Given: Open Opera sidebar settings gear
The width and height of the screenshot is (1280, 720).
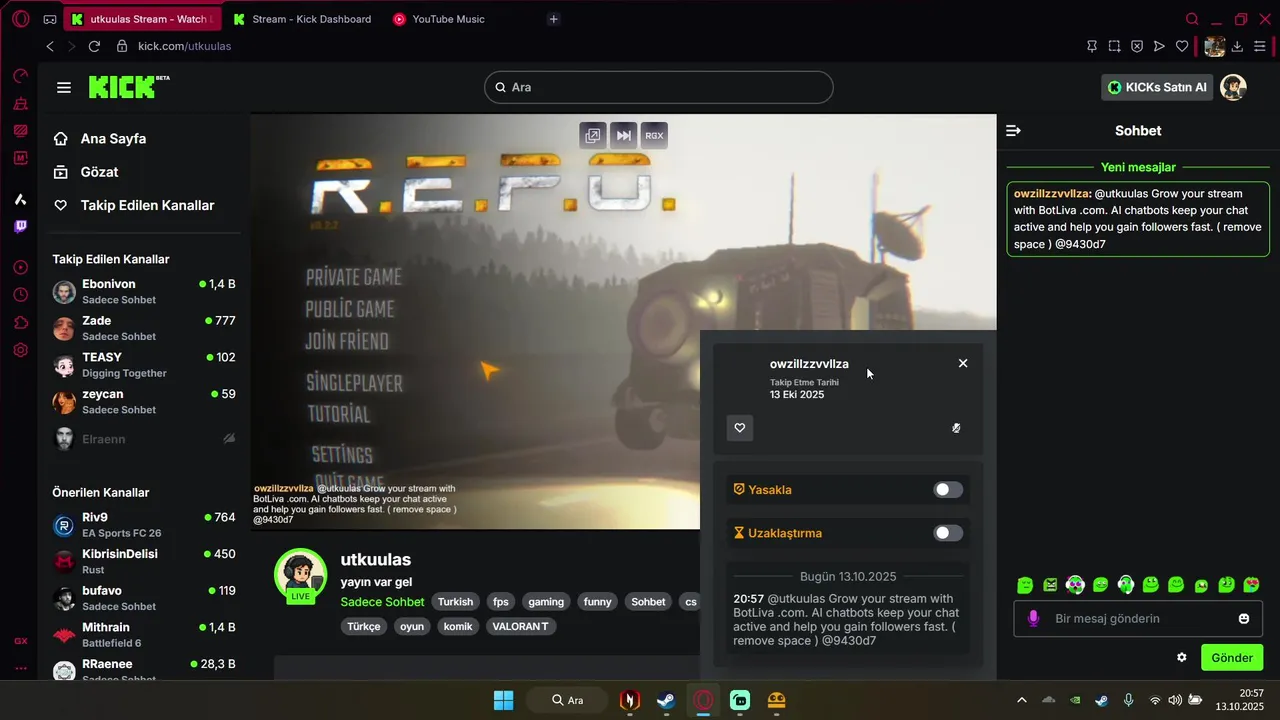Looking at the screenshot, I should [x=20, y=350].
